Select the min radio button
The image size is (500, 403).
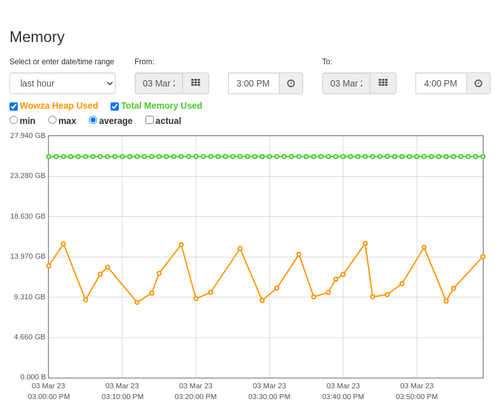coord(14,120)
